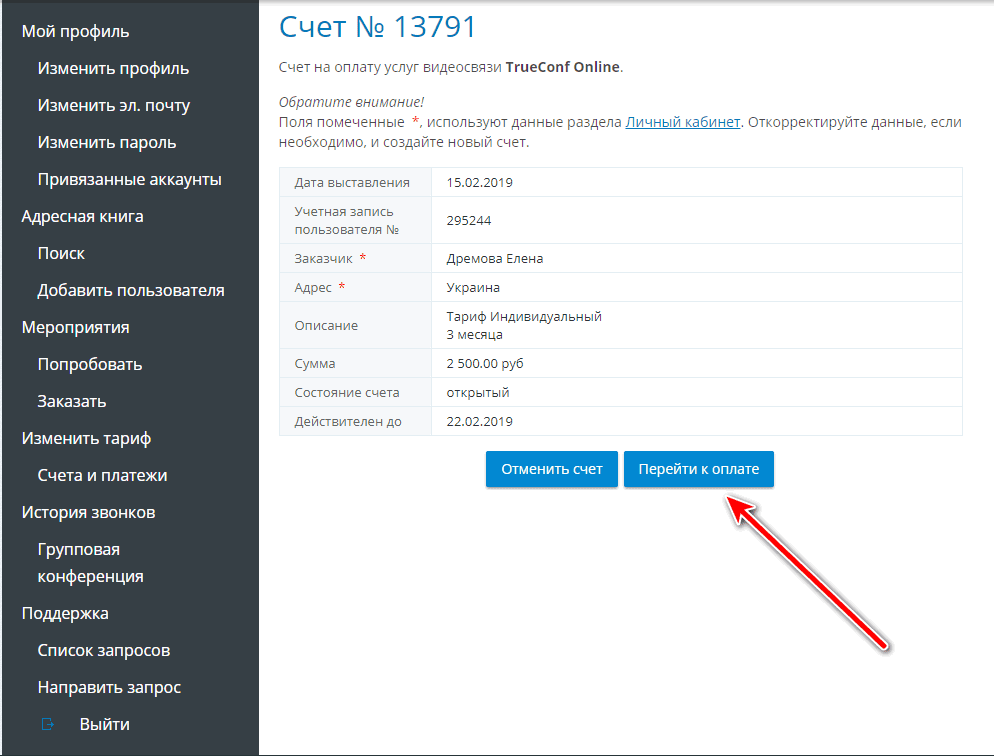The width and height of the screenshot is (994, 756).
Task: Open Мой профиль in sidebar
Action: [75, 31]
